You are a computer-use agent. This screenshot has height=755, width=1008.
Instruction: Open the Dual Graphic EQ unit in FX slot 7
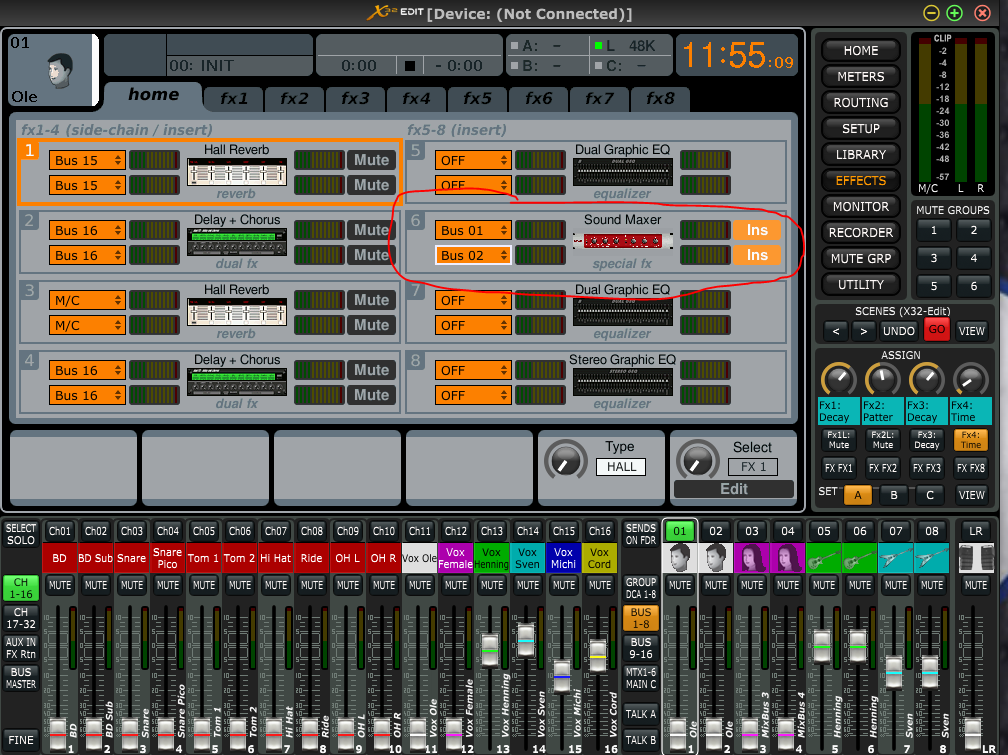622,313
